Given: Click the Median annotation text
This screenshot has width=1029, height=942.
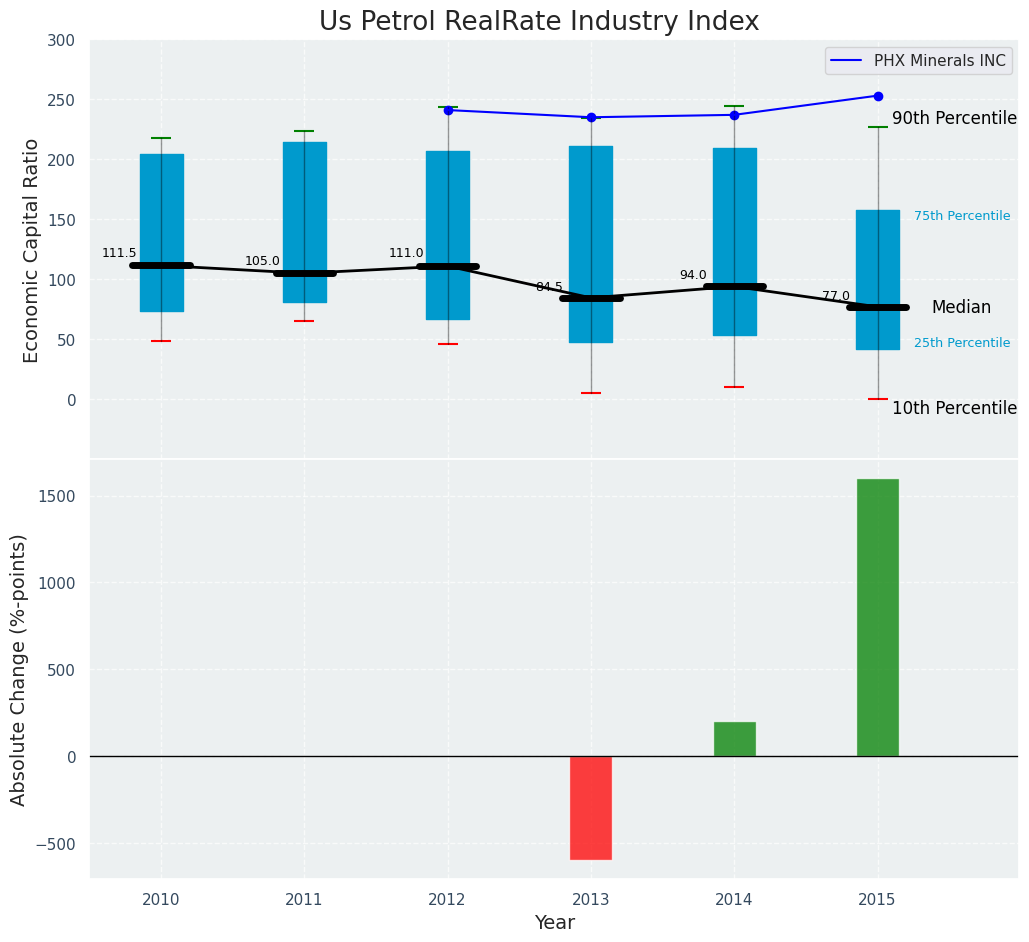Looking at the screenshot, I should 961,308.
